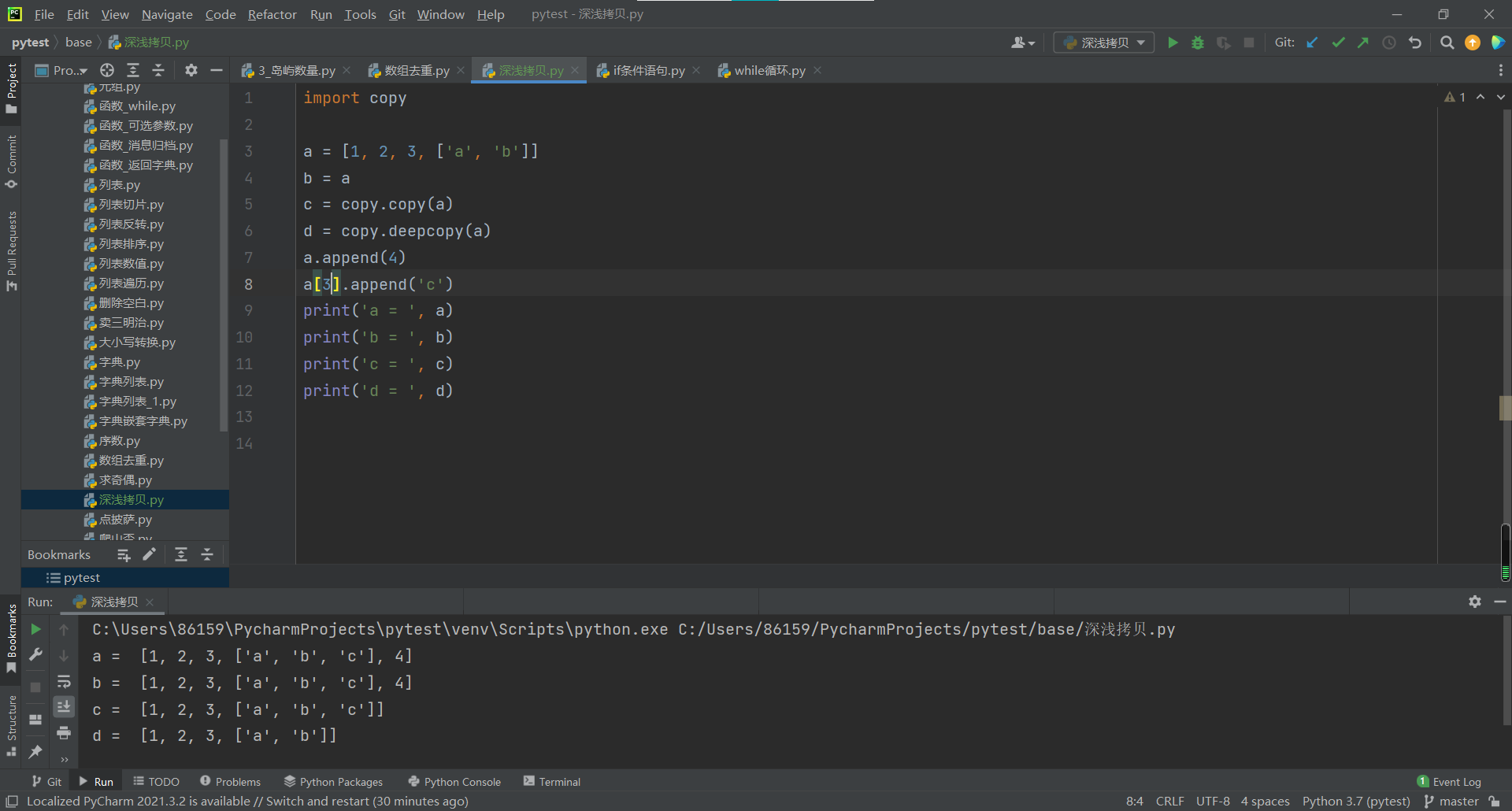Open the File menu
Image resolution: width=1512 pixels, height=811 pixels.
pyautogui.click(x=44, y=14)
